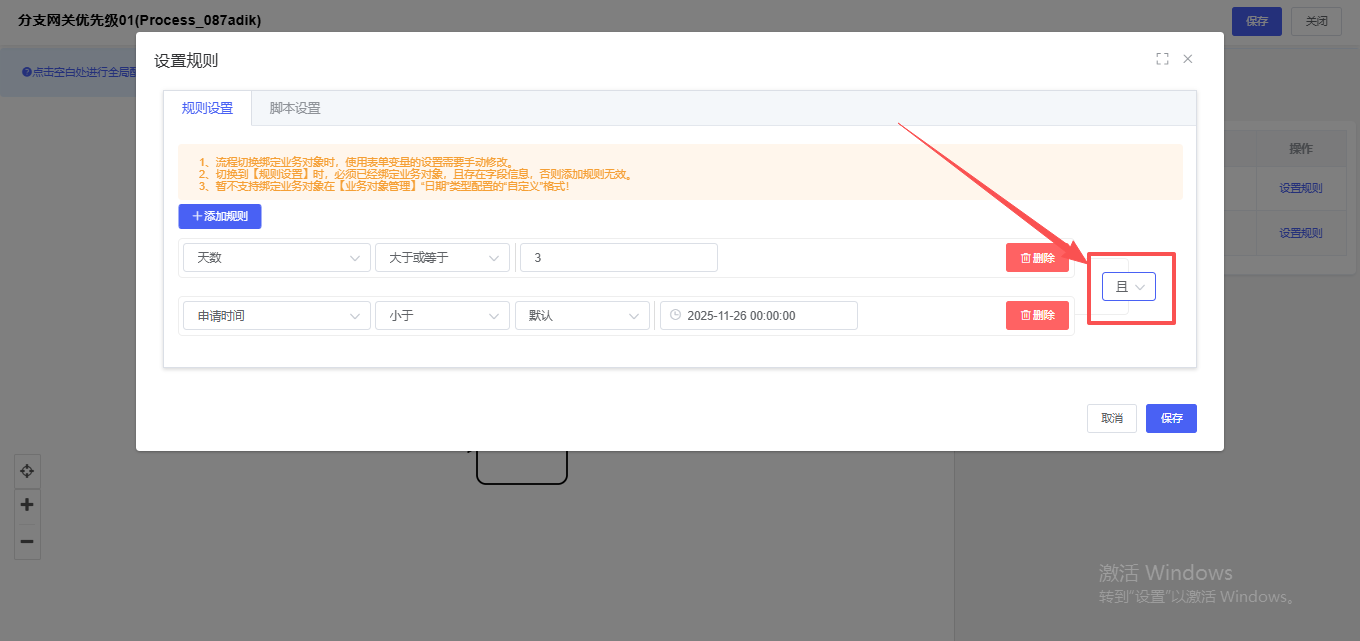Switch to the 脚本设置 tab
The image size is (1360, 641).
click(295, 108)
